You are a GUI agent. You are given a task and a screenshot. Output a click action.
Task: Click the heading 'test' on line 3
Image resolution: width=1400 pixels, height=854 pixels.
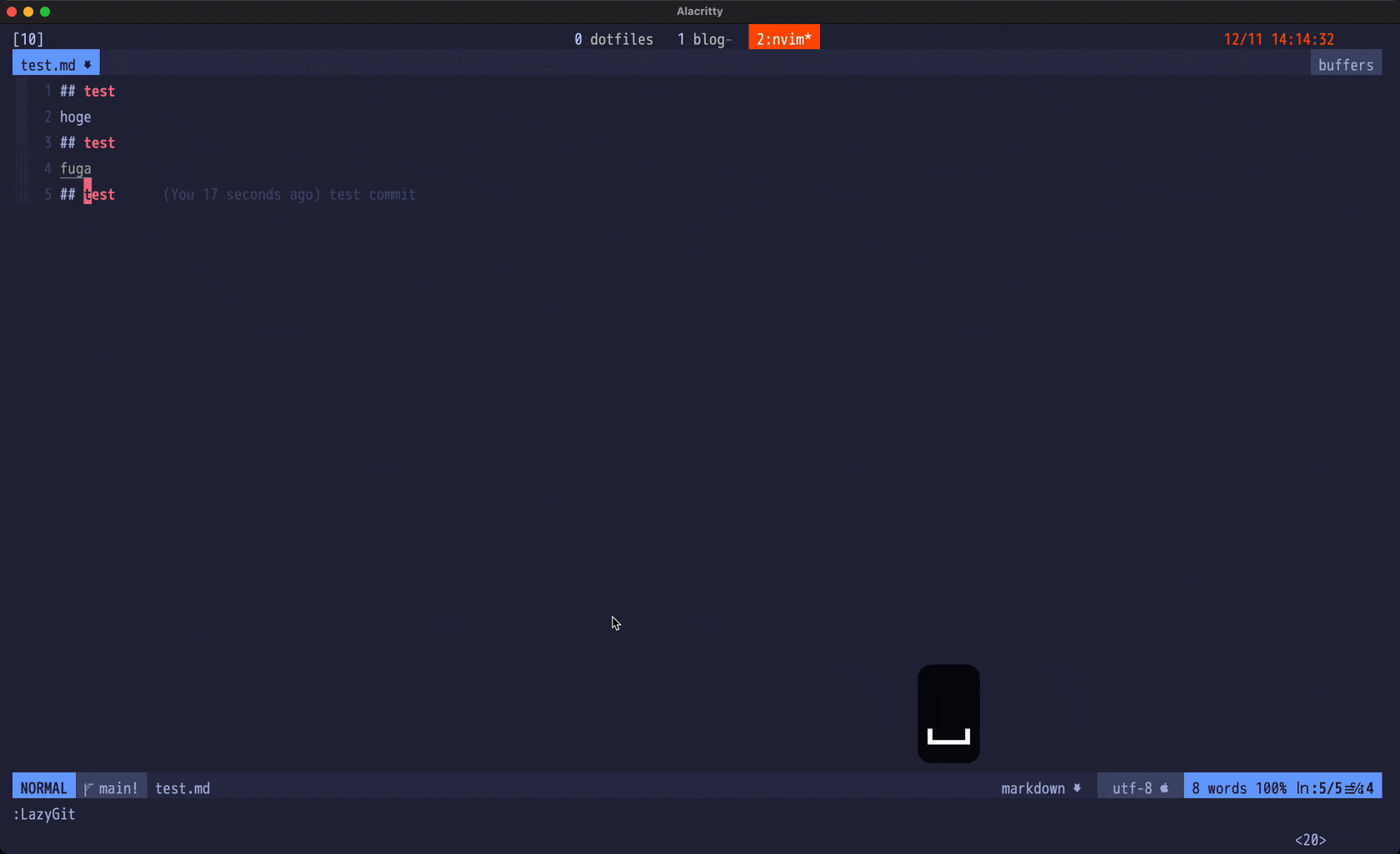[99, 142]
